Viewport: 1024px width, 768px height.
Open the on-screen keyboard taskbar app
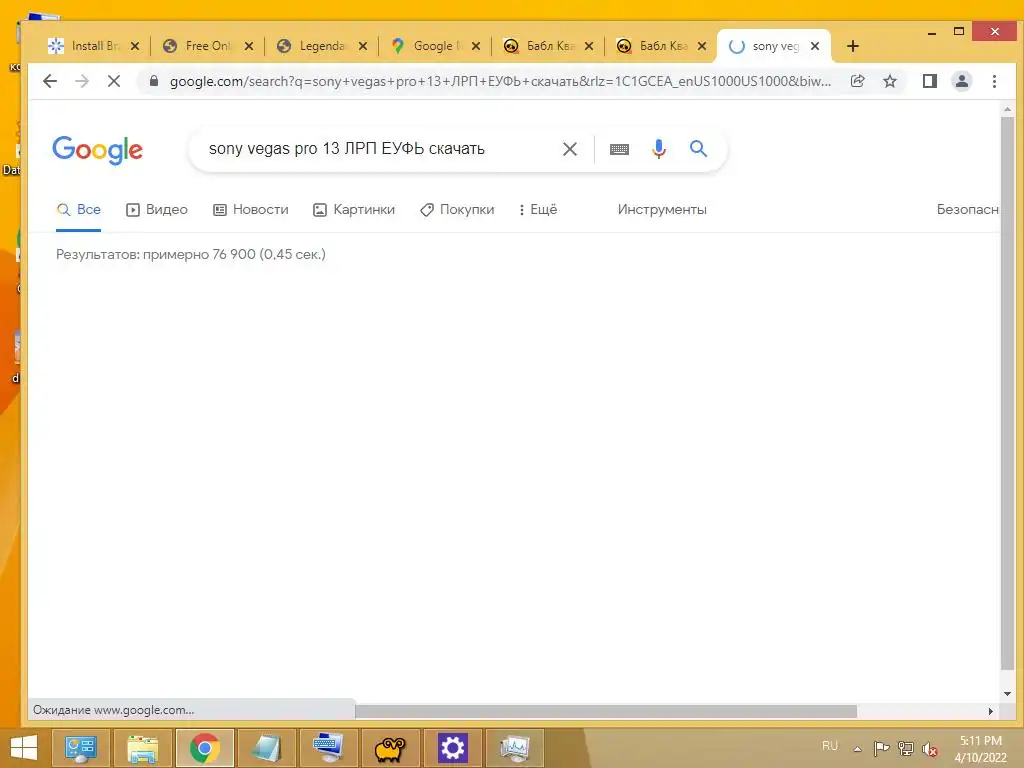coord(328,748)
